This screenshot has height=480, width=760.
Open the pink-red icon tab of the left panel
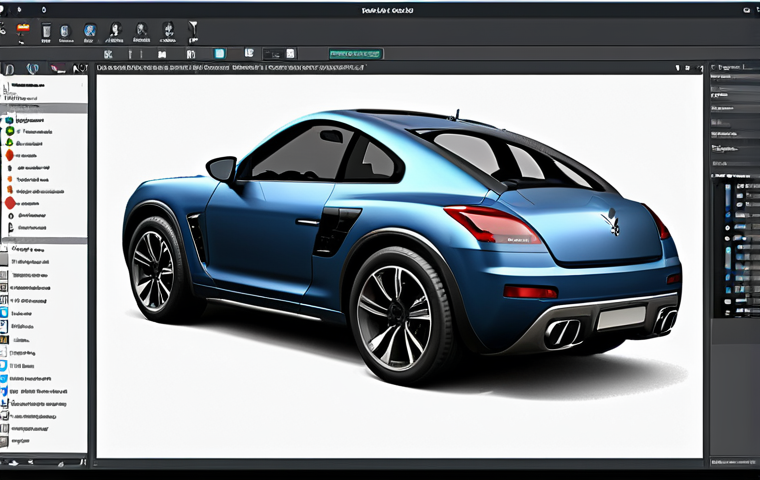coord(58,69)
